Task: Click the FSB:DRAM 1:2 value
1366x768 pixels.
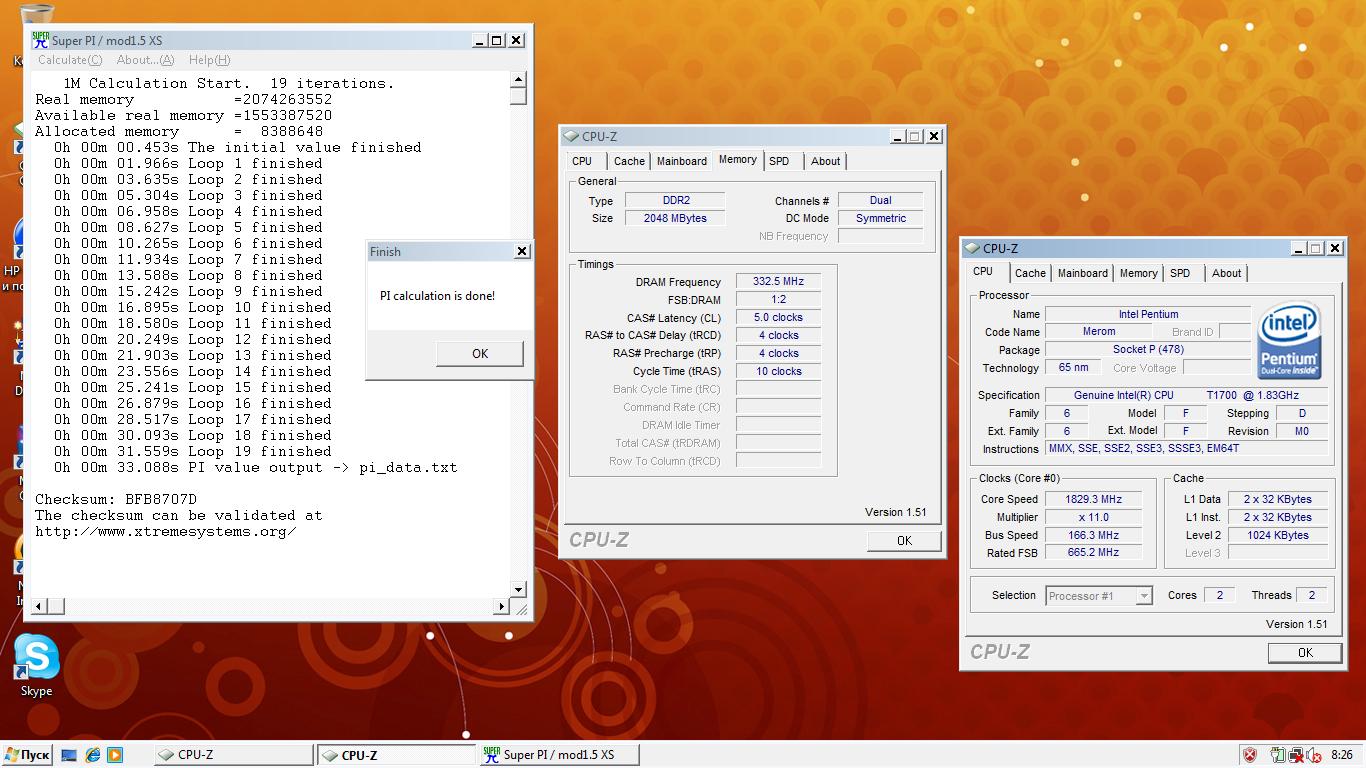Action: 778,300
